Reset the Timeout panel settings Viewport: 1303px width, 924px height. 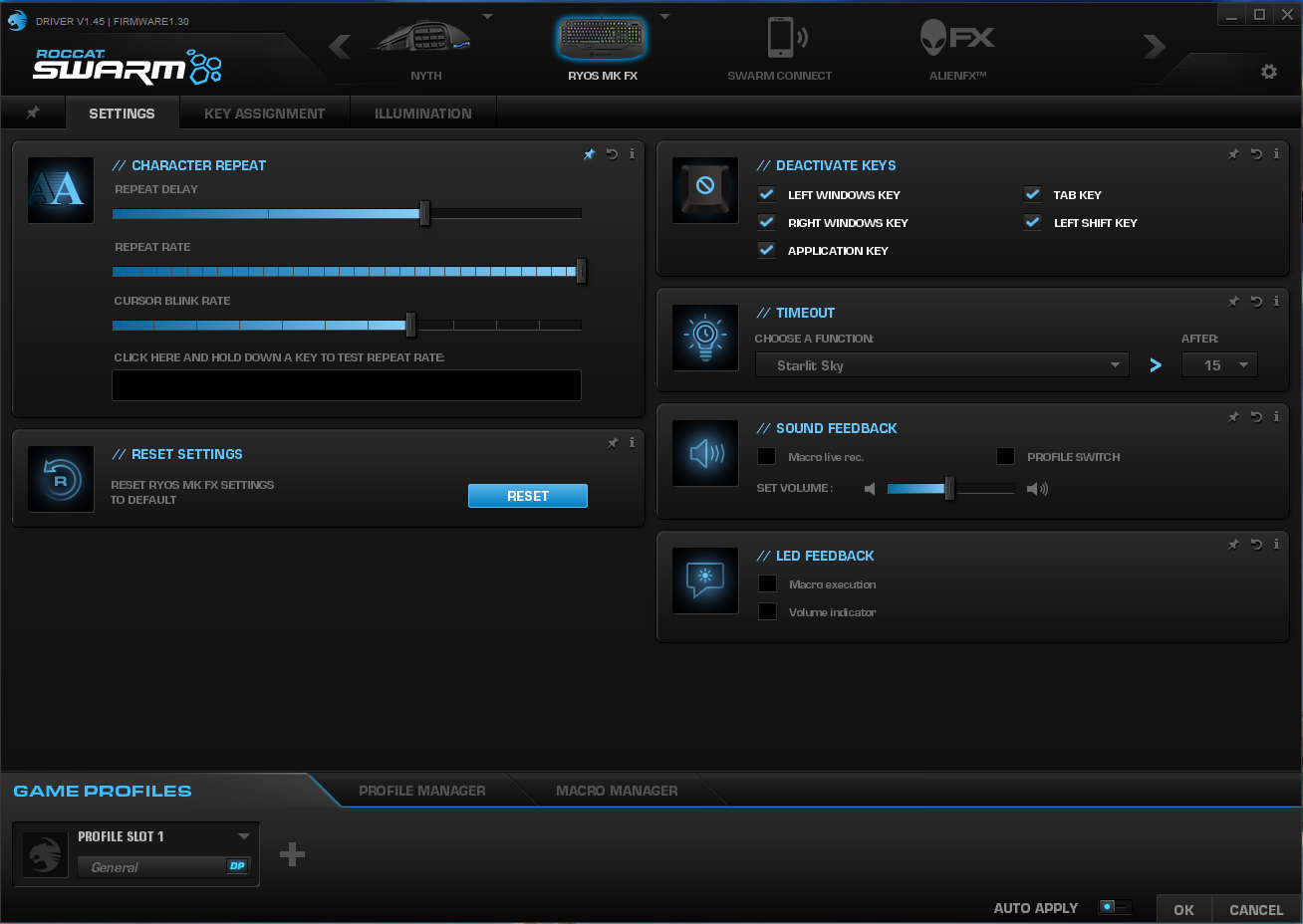point(1256,302)
